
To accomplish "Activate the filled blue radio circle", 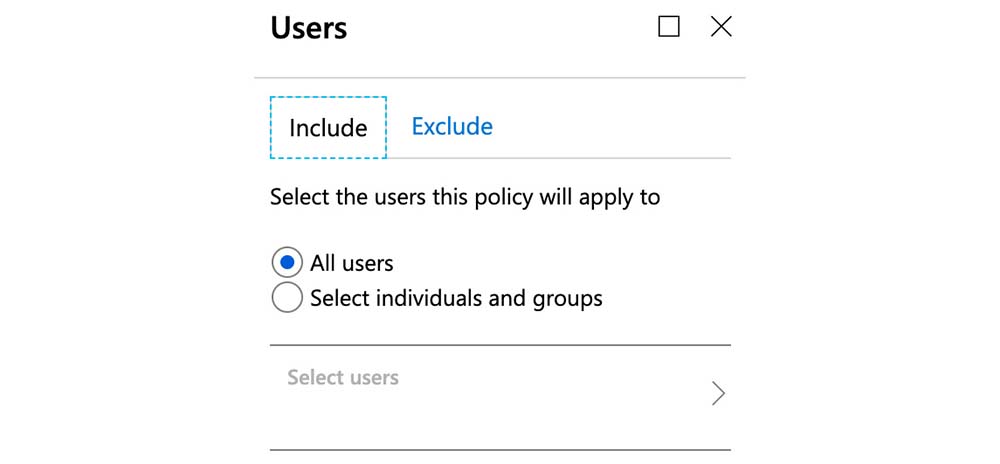I will (287, 263).
